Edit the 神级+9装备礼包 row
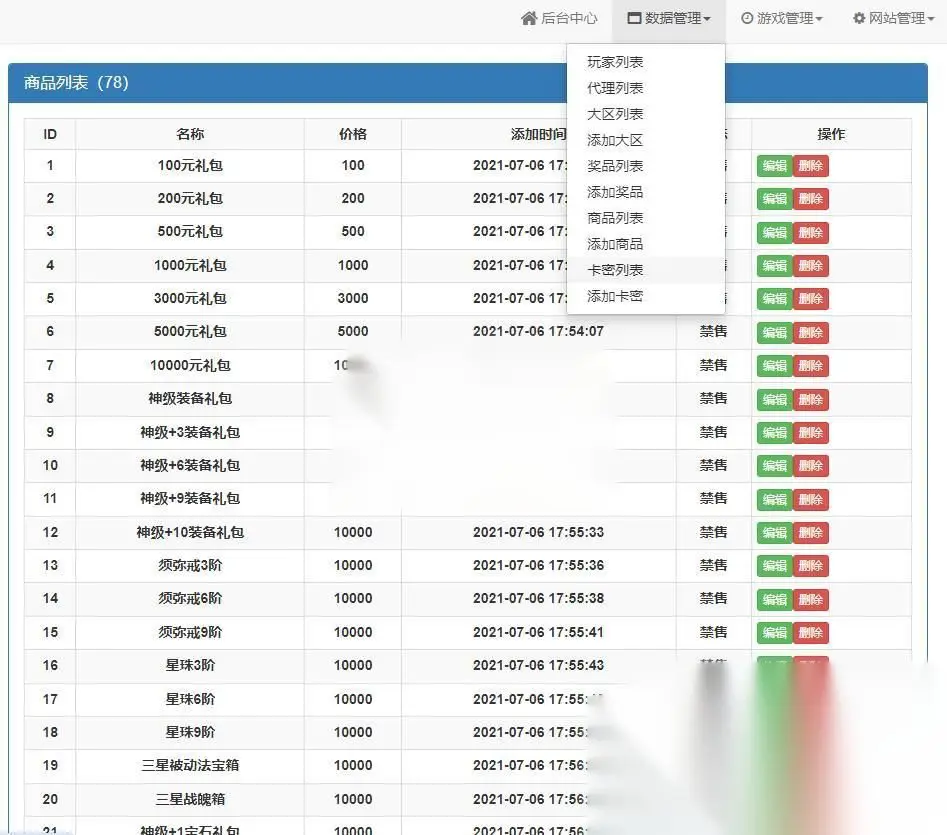Image resolution: width=947 pixels, height=835 pixels. click(x=774, y=499)
